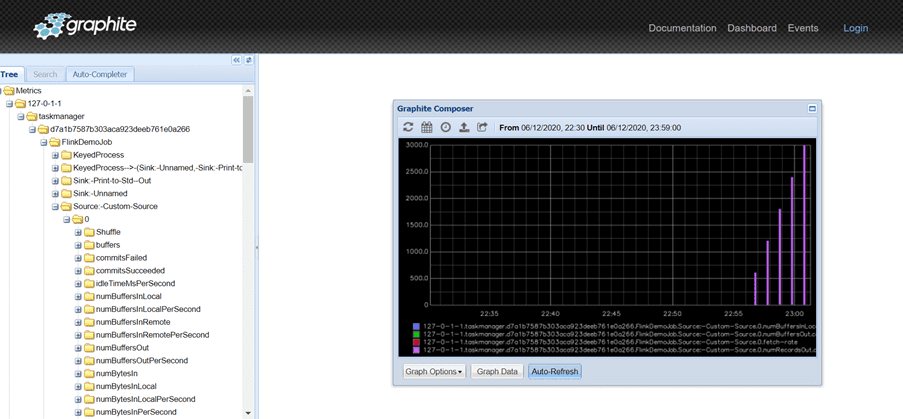The height and width of the screenshot is (419, 903).
Task: Open the date range calendar picker
Action: pos(427,127)
